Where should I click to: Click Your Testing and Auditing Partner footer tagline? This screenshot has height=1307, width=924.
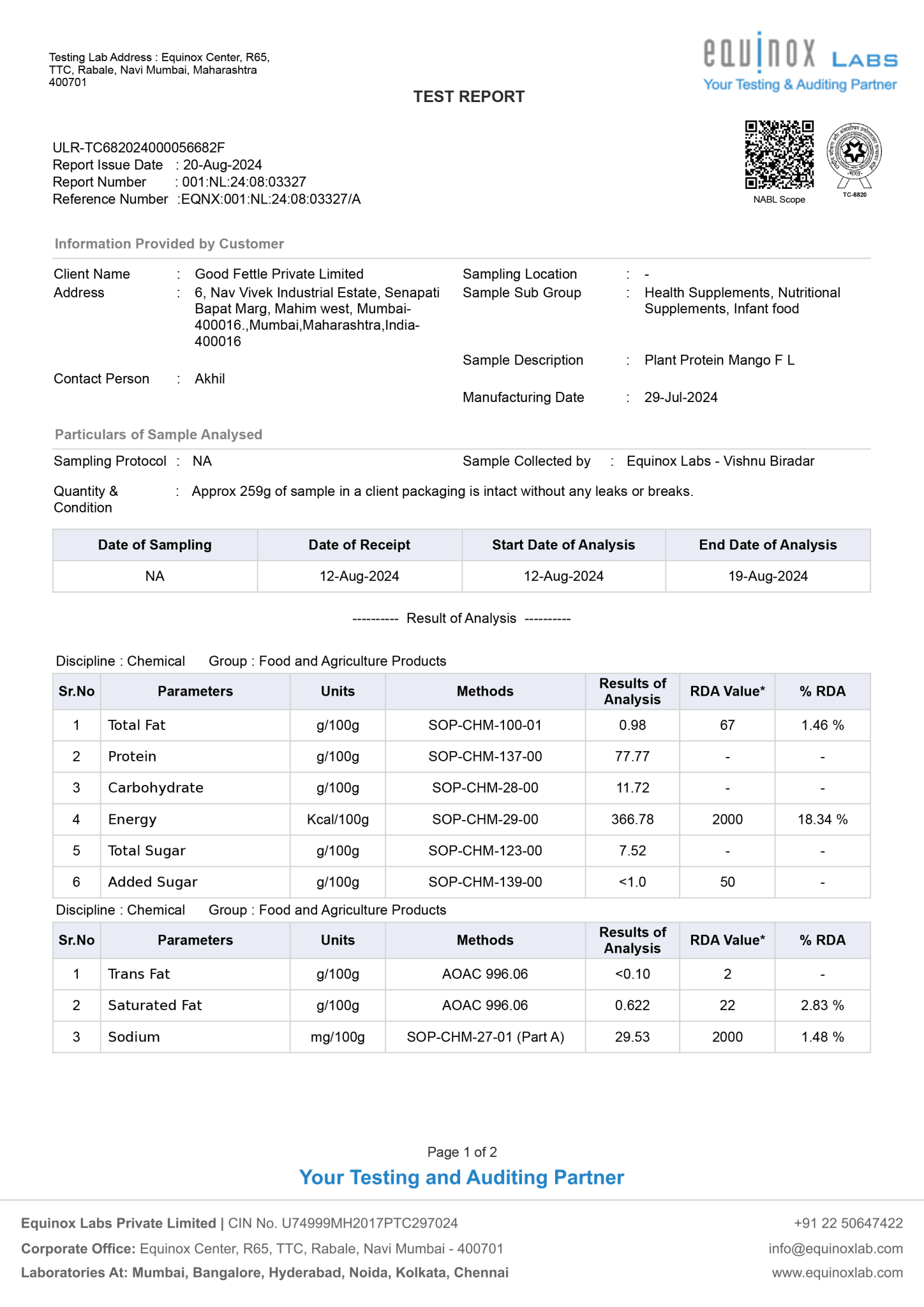[461, 1177]
